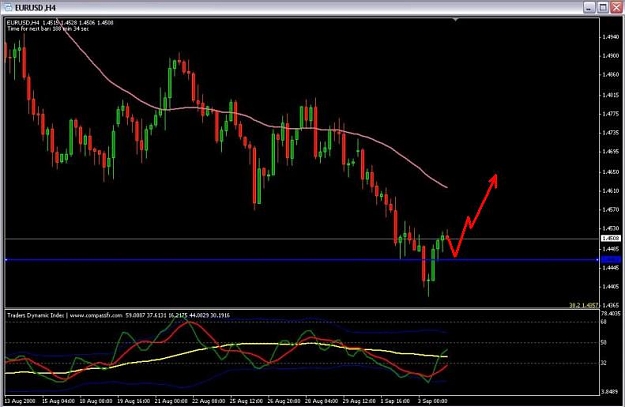Click time axis label 26 Aug 20:00
This screenshot has width=625, height=407.
(284, 401)
